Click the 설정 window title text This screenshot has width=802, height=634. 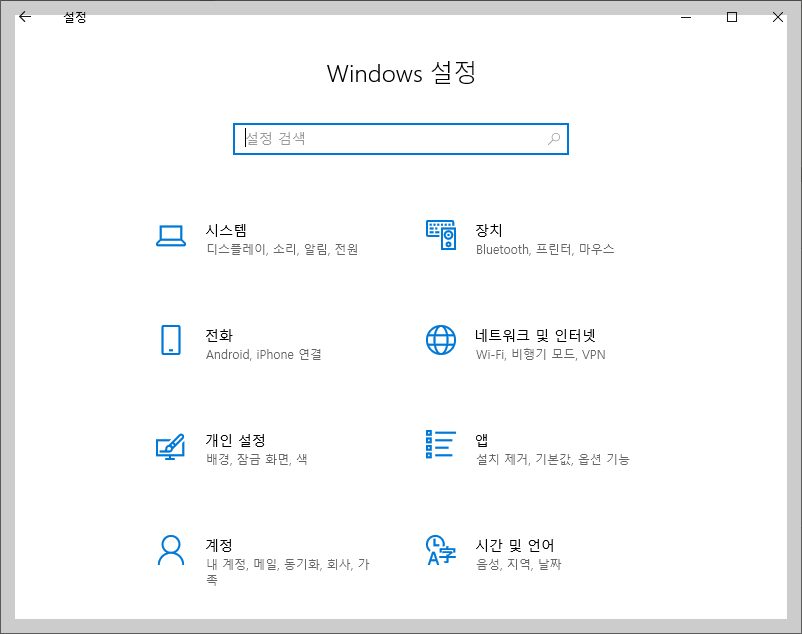click(x=75, y=17)
